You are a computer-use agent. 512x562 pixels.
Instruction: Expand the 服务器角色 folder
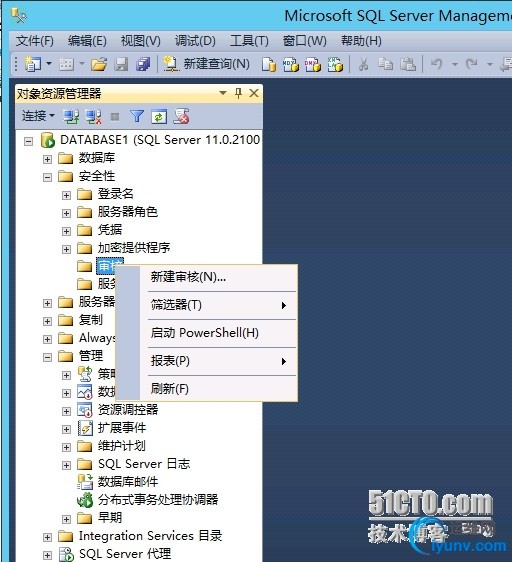pyautogui.click(x=66, y=213)
